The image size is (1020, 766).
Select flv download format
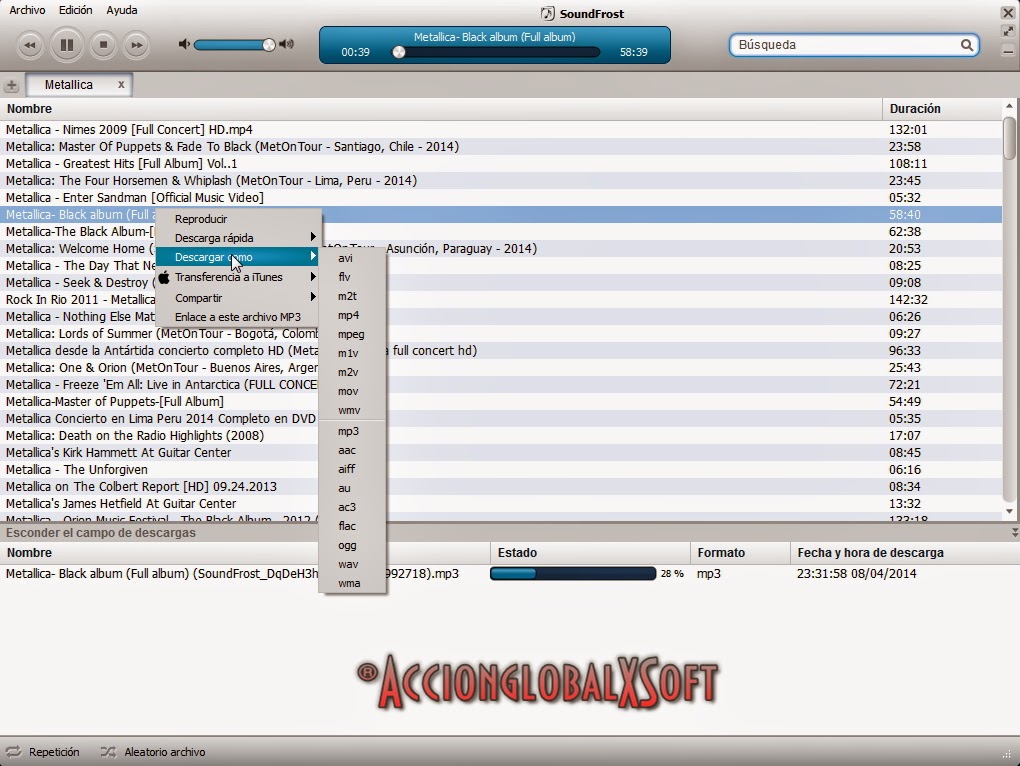pos(353,277)
